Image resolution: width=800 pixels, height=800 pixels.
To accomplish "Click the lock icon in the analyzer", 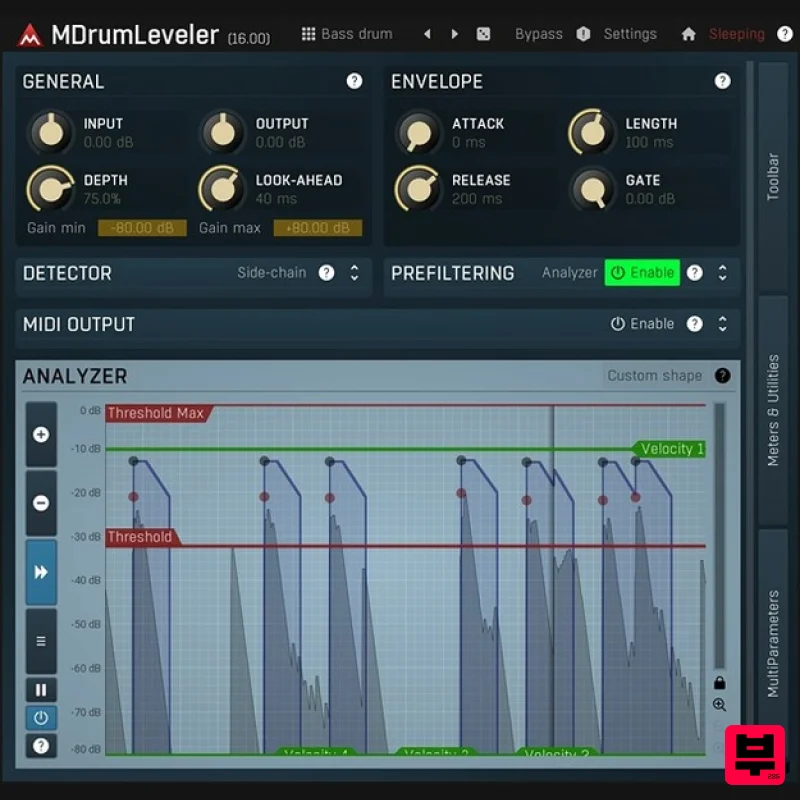I will (722, 683).
